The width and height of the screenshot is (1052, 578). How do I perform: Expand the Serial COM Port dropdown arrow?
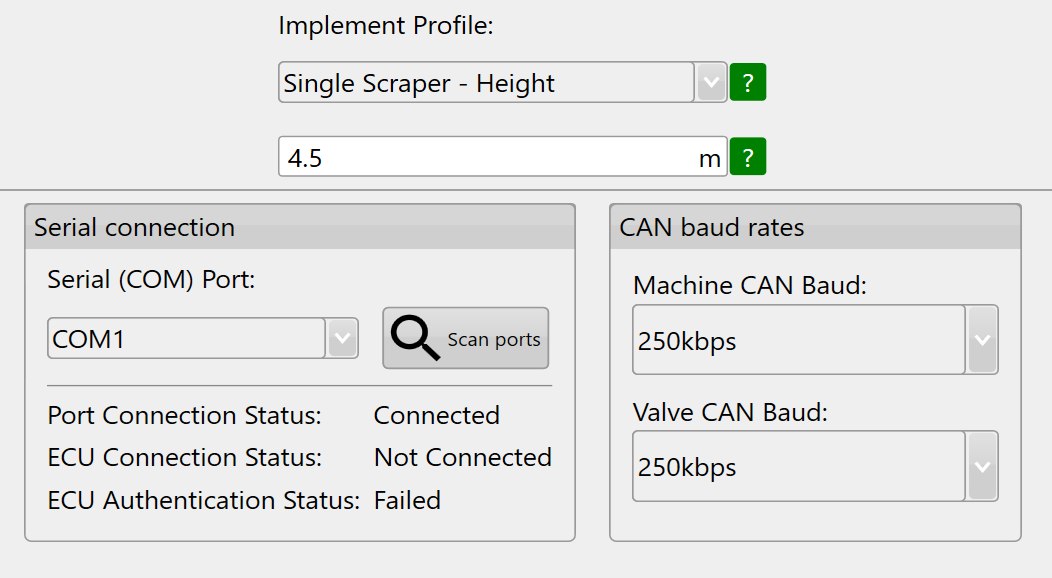coord(342,338)
